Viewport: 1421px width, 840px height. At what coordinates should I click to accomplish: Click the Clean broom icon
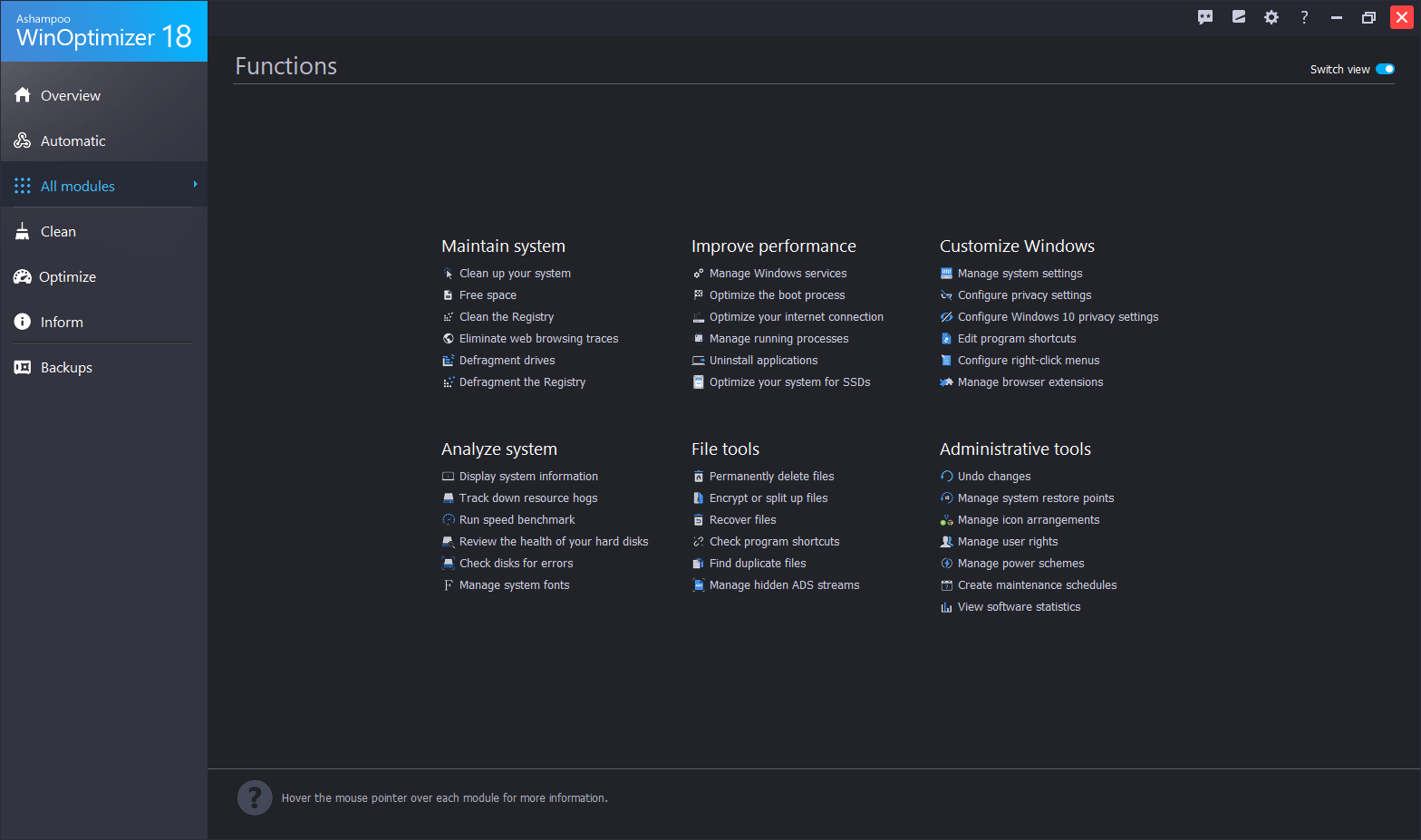click(23, 231)
